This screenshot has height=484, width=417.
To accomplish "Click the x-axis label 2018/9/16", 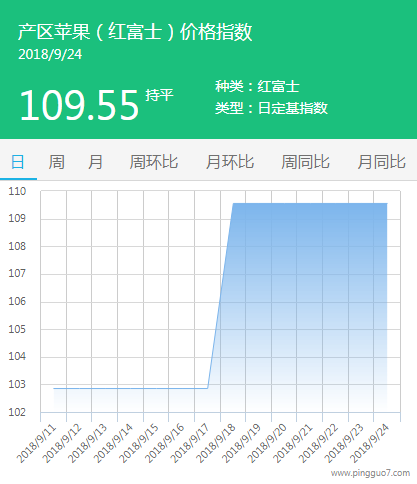I will point(164,443).
